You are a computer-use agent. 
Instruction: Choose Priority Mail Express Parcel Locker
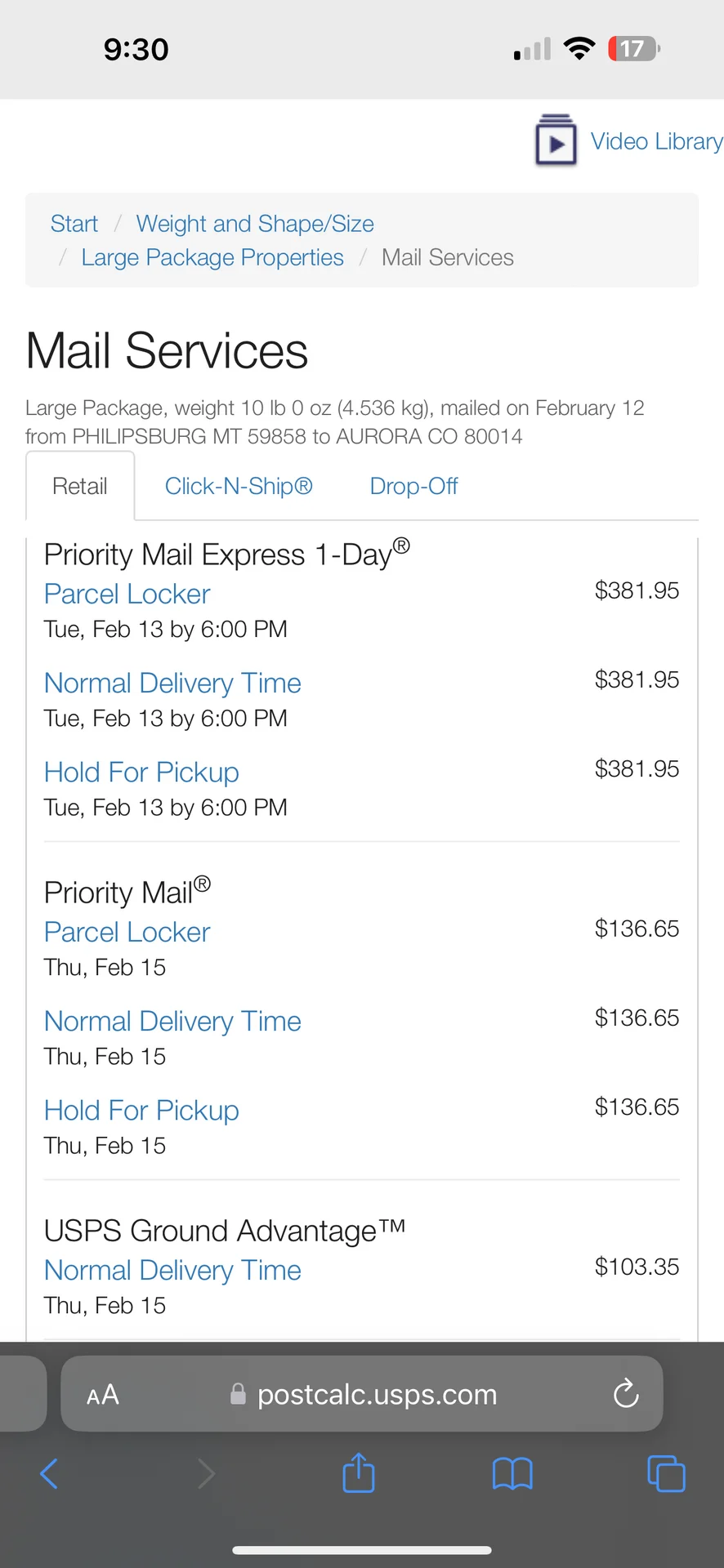click(127, 594)
